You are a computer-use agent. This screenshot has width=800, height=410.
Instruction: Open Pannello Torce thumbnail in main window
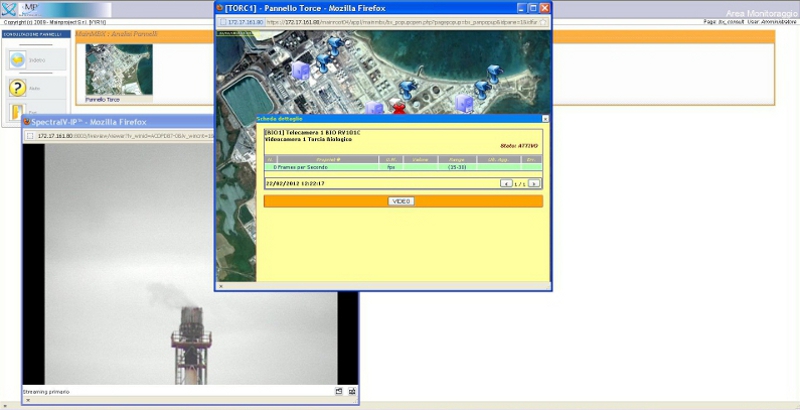pyautogui.click(x=119, y=70)
